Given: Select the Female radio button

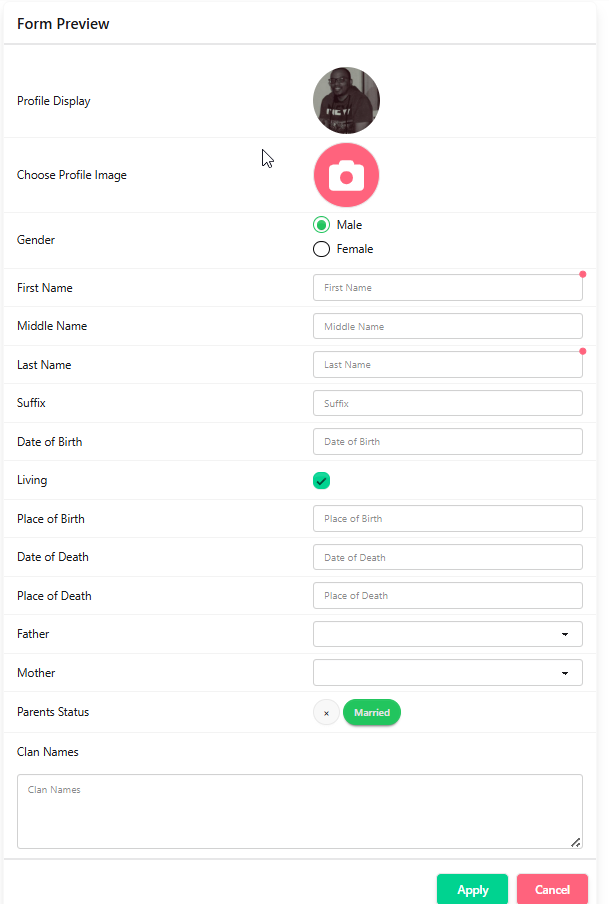Looking at the screenshot, I should pyautogui.click(x=321, y=249).
